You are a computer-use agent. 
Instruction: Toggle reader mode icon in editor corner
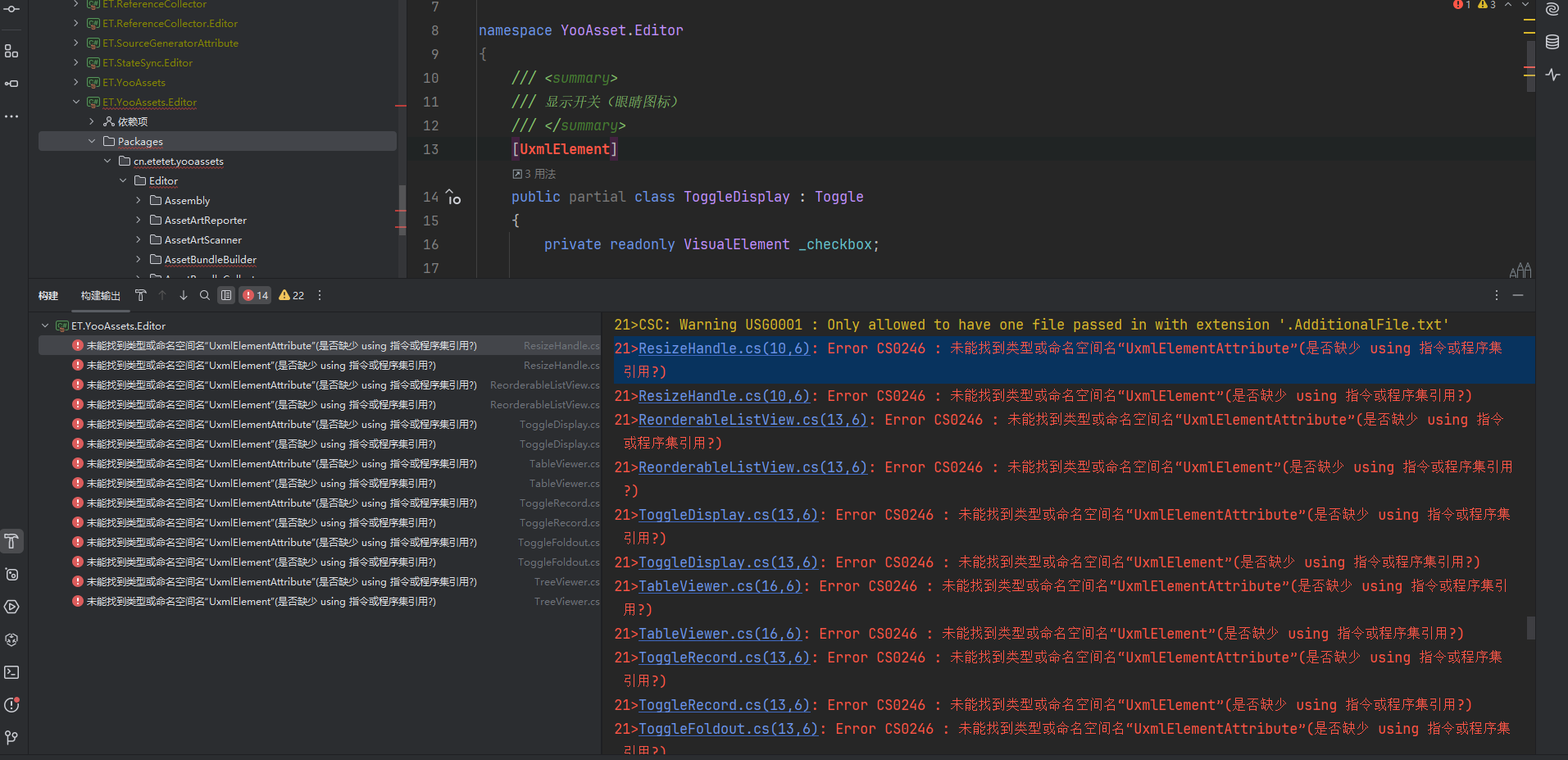click(1520, 270)
